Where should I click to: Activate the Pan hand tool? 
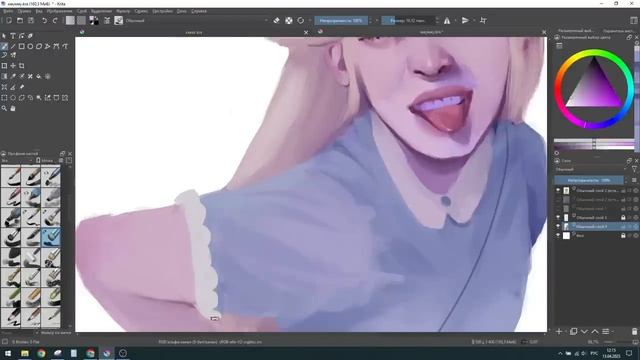coord(13,109)
